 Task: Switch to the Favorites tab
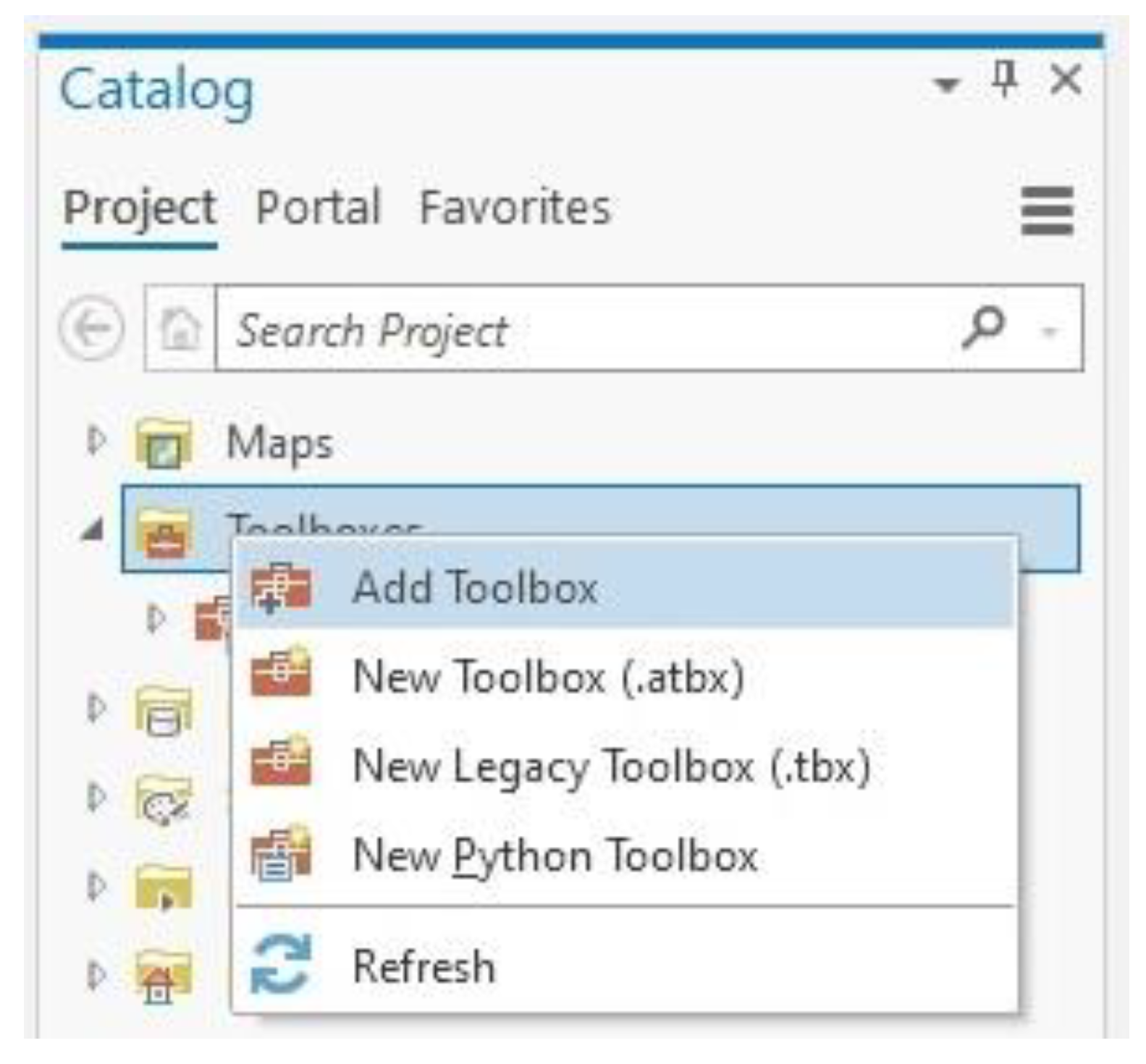click(x=515, y=208)
